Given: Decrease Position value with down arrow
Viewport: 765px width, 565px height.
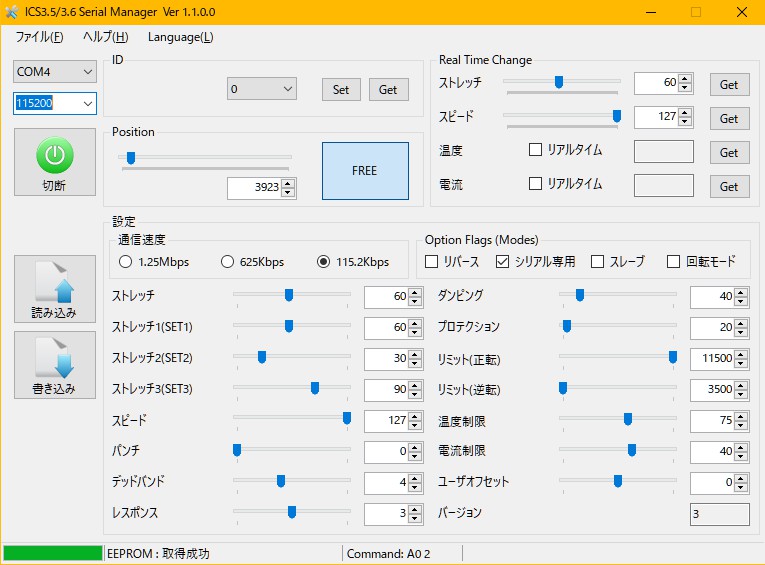Looking at the screenshot, I should click(288, 192).
